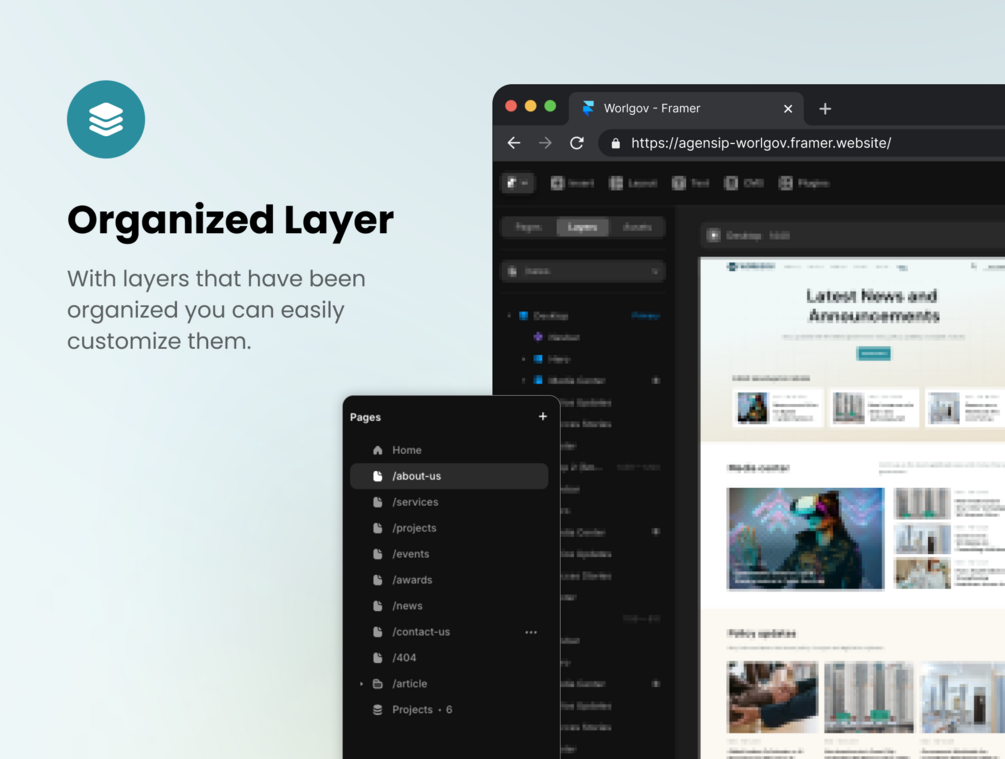Open the /404 page
1005x759 pixels.
tap(449, 658)
